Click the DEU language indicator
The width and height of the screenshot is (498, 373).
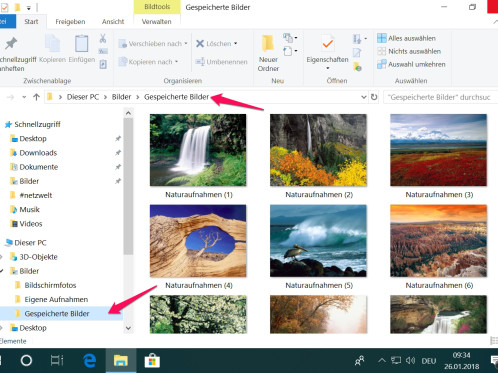[429, 361]
